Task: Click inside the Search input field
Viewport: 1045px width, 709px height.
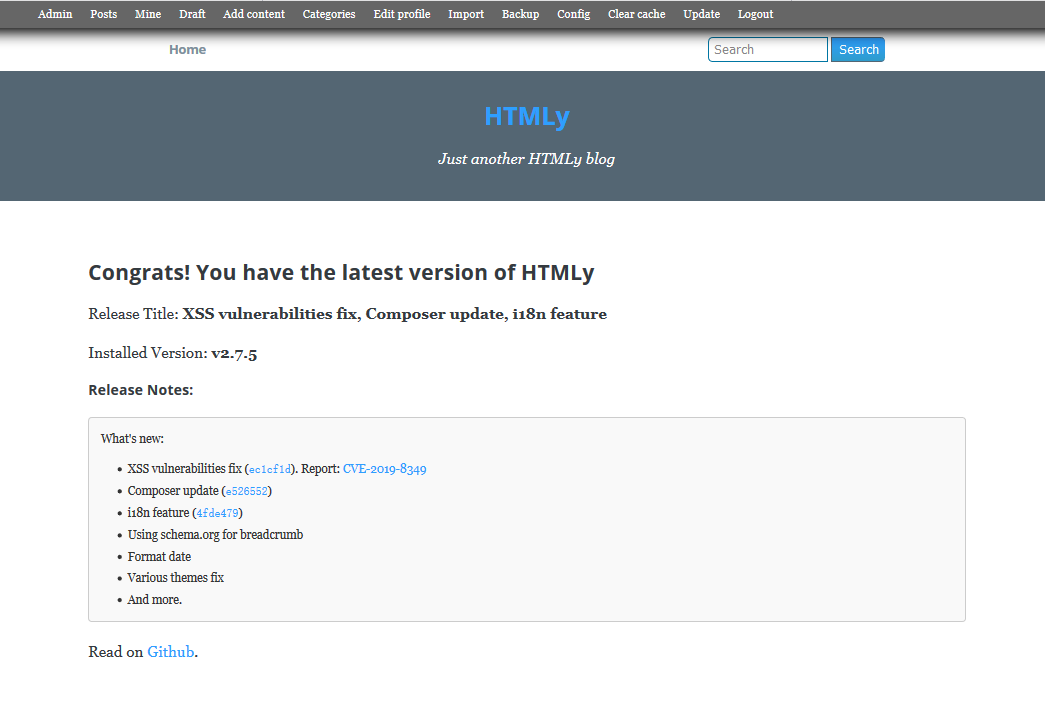Action: (x=767, y=49)
